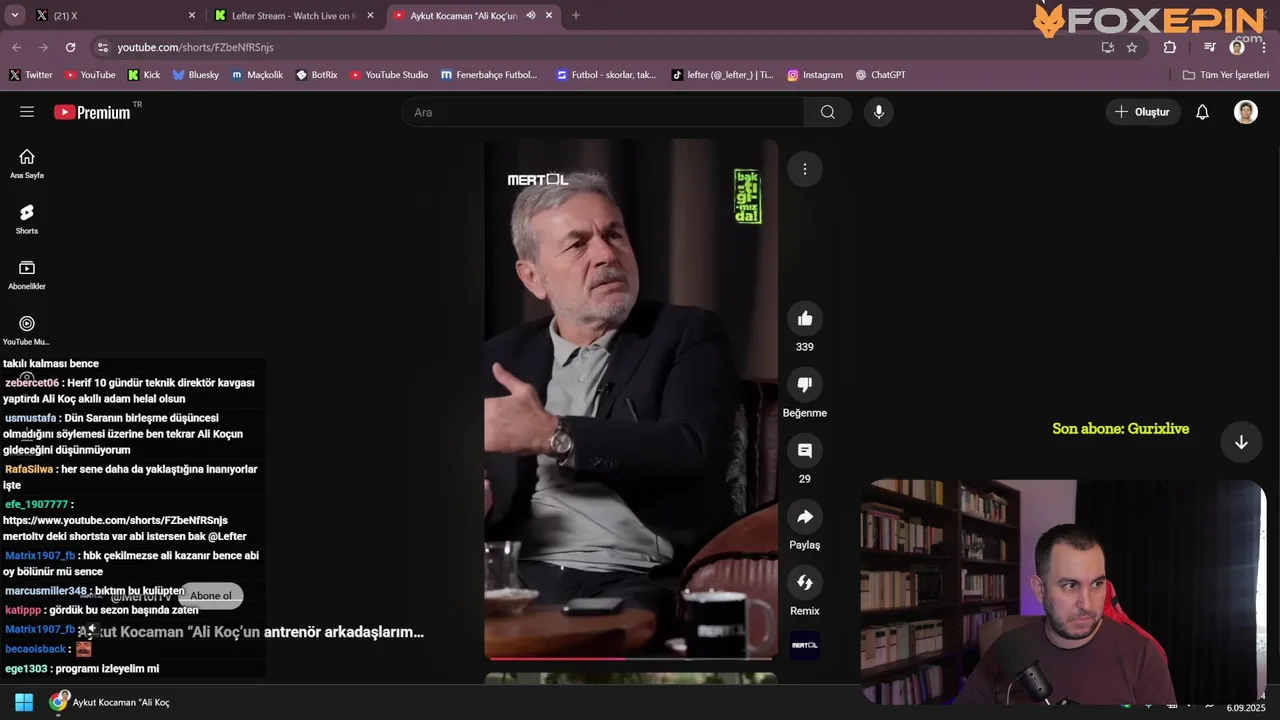The height and width of the screenshot is (720, 1280).
Task: Dislike the short with the Beğenme button
Action: pos(805,385)
